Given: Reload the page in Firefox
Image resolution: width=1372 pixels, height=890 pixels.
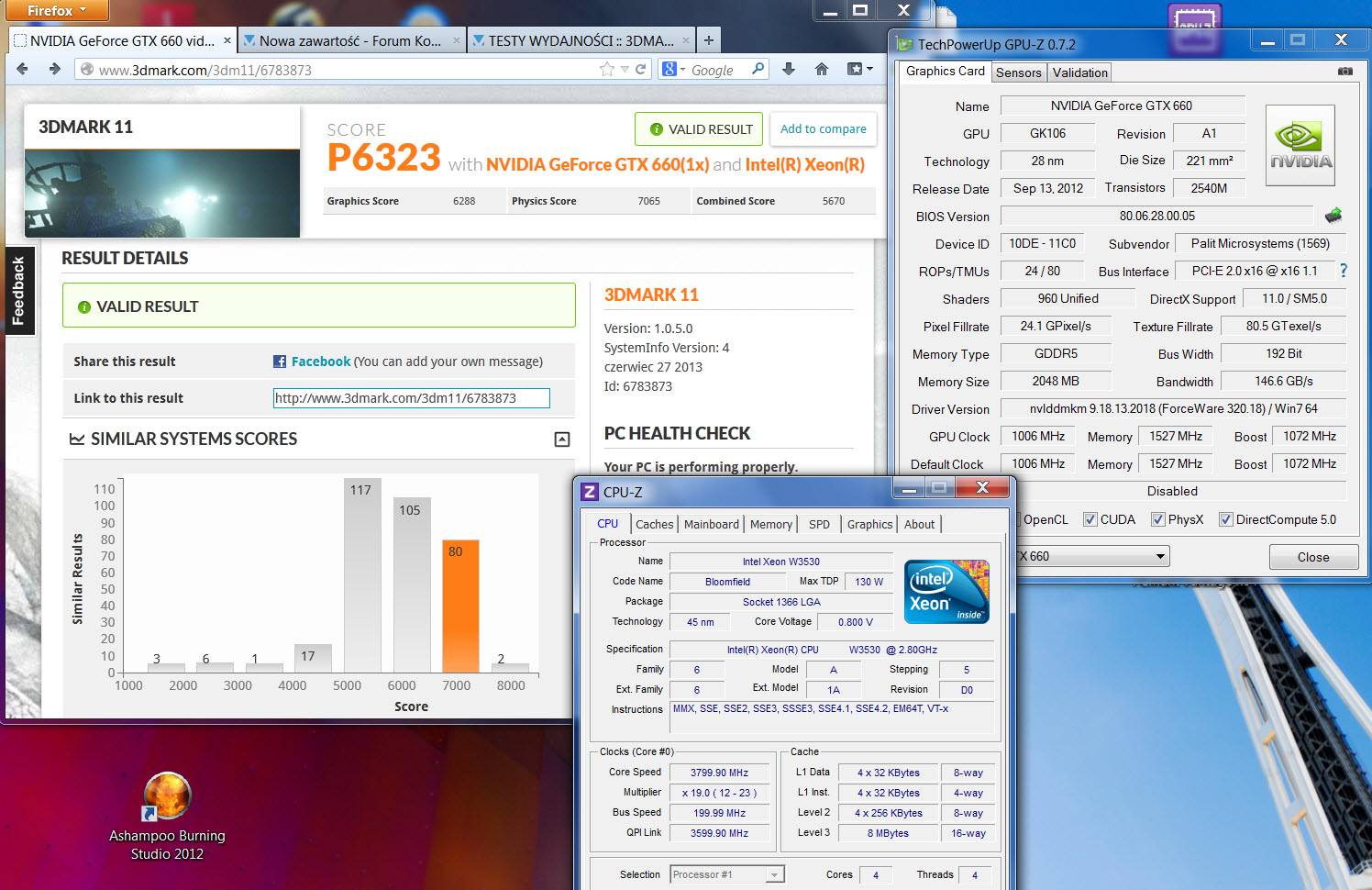Looking at the screenshot, I should [x=641, y=69].
